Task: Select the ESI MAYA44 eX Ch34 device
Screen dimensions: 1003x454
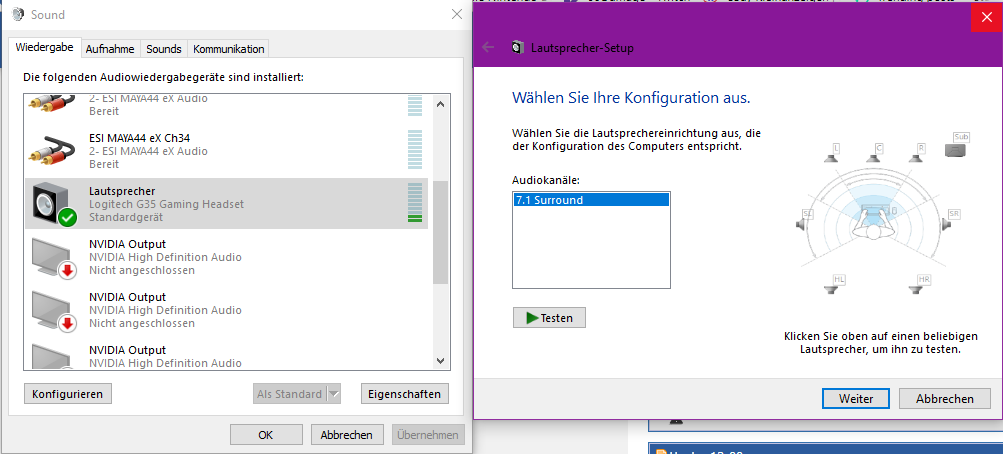Action: click(226, 151)
